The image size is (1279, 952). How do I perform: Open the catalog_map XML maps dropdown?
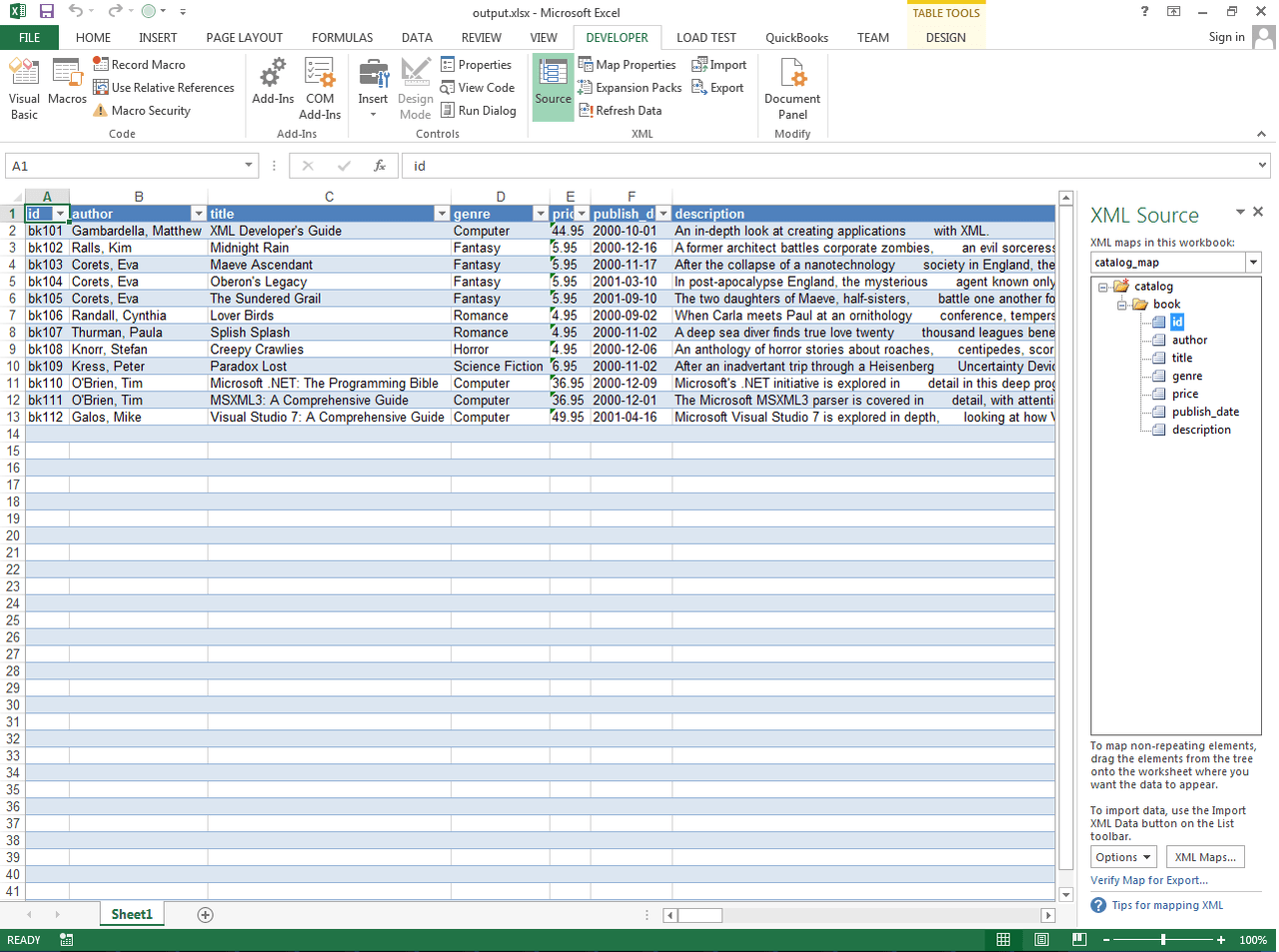[x=1253, y=262]
